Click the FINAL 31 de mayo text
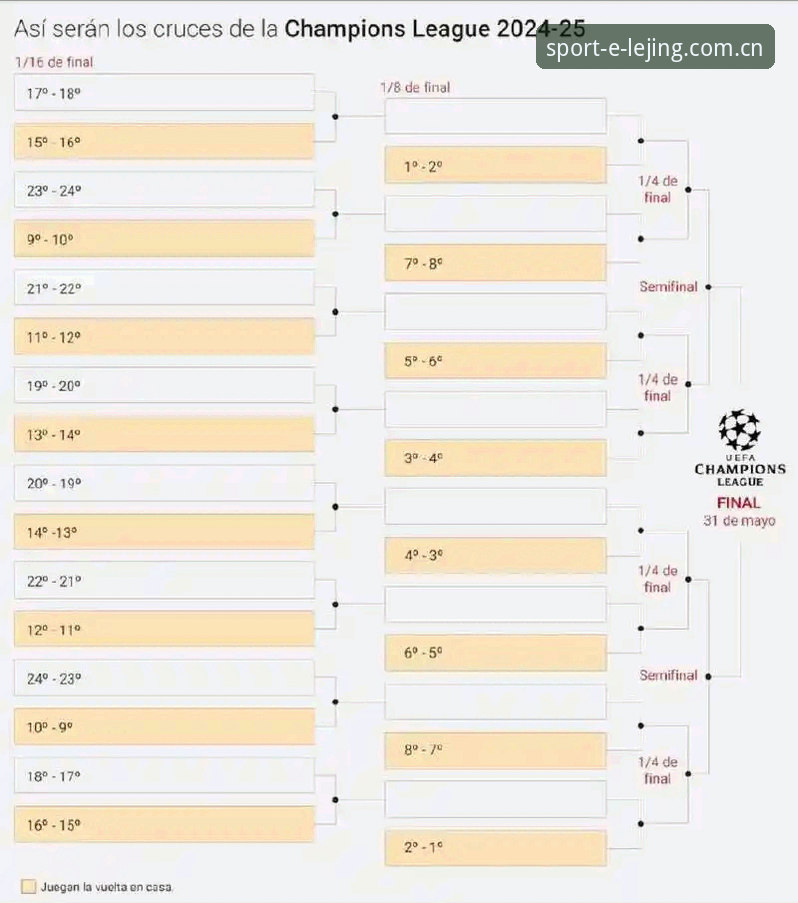This screenshot has height=903, width=798. coord(739,511)
